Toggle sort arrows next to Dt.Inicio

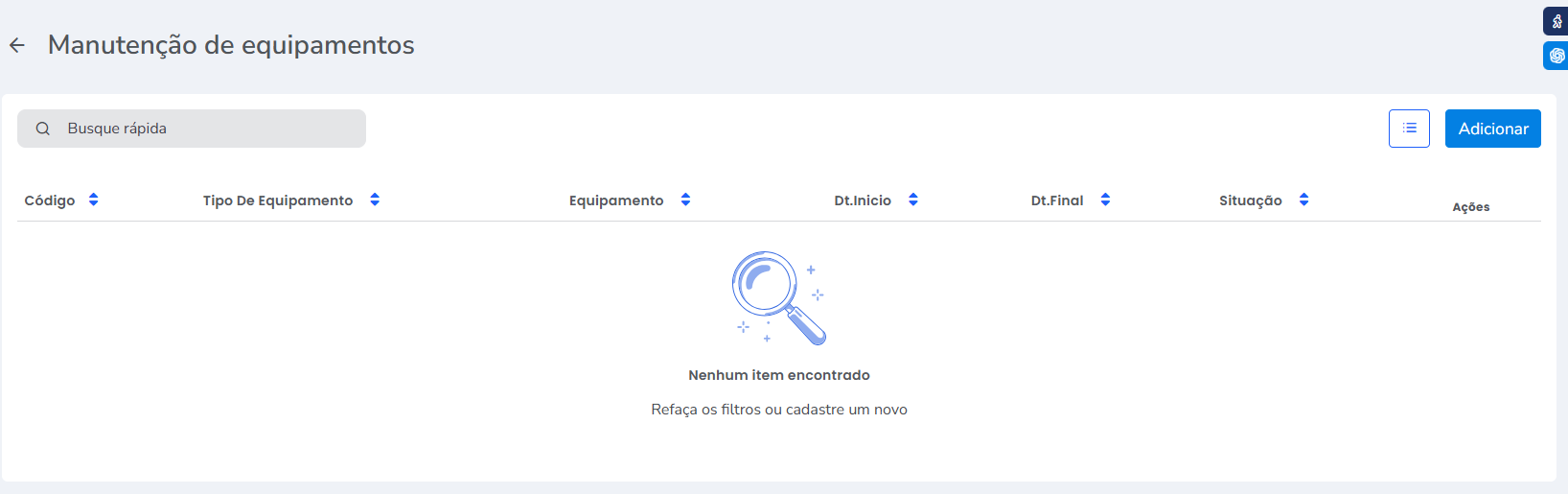(913, 200)
